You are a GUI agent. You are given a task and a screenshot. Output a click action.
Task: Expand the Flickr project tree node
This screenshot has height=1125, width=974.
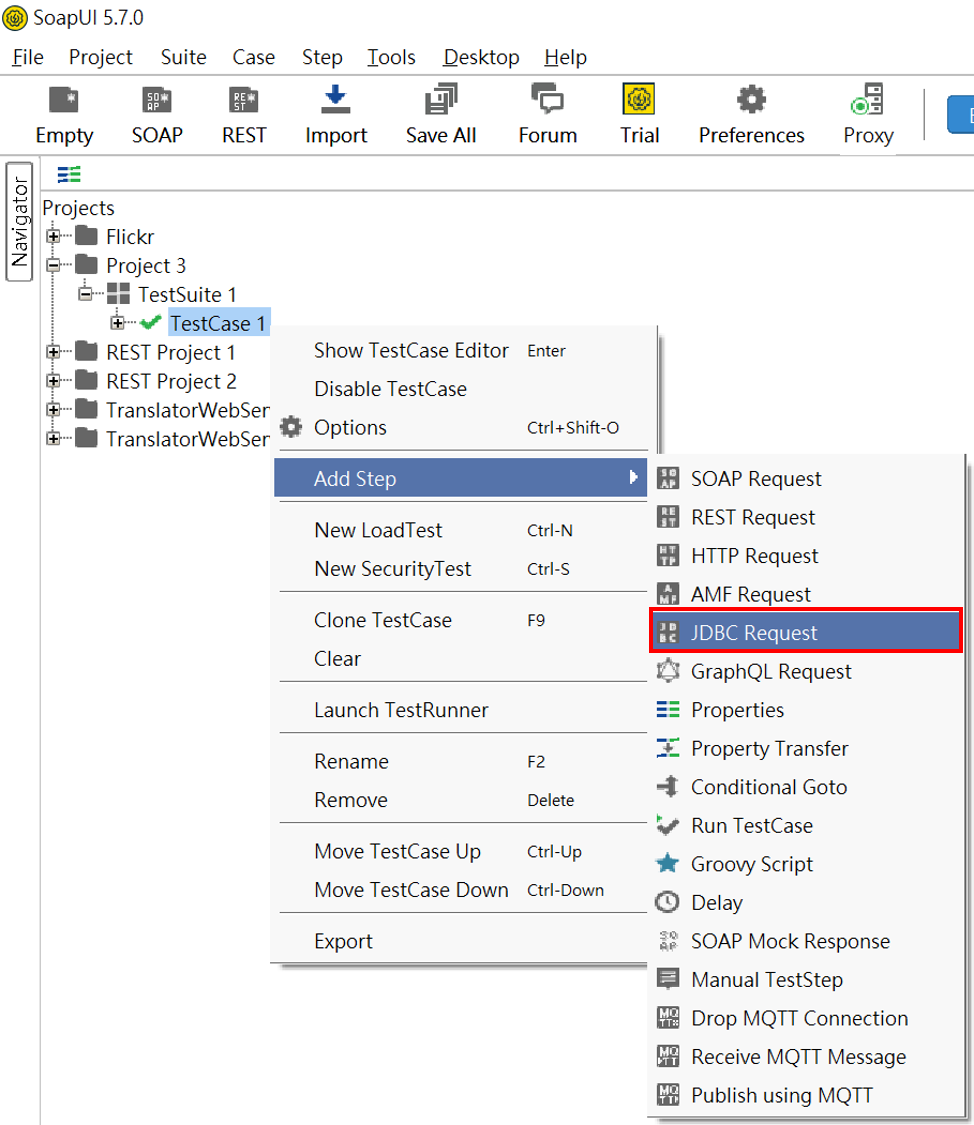[x=53, y=237]
